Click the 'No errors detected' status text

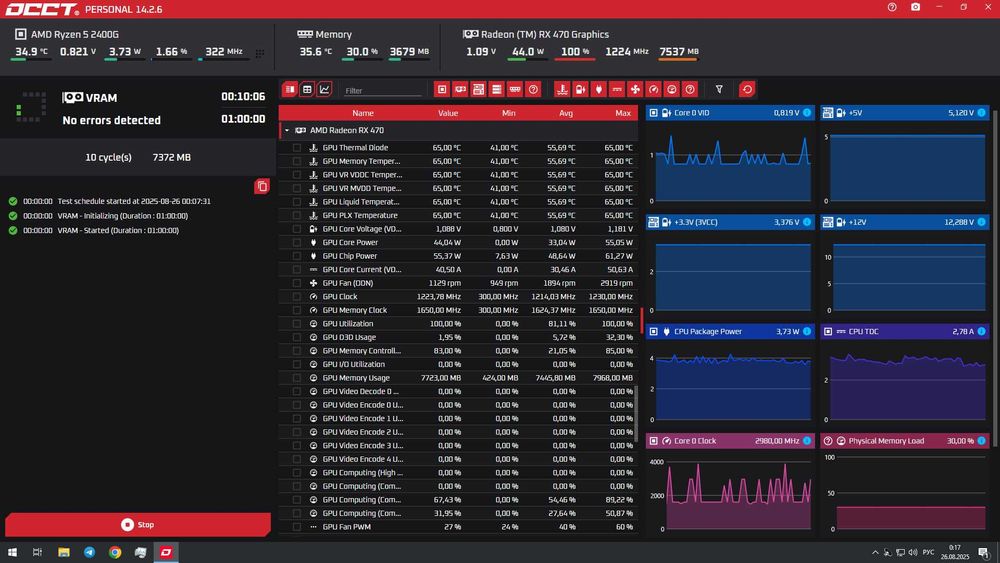click(x=112, y=120)
